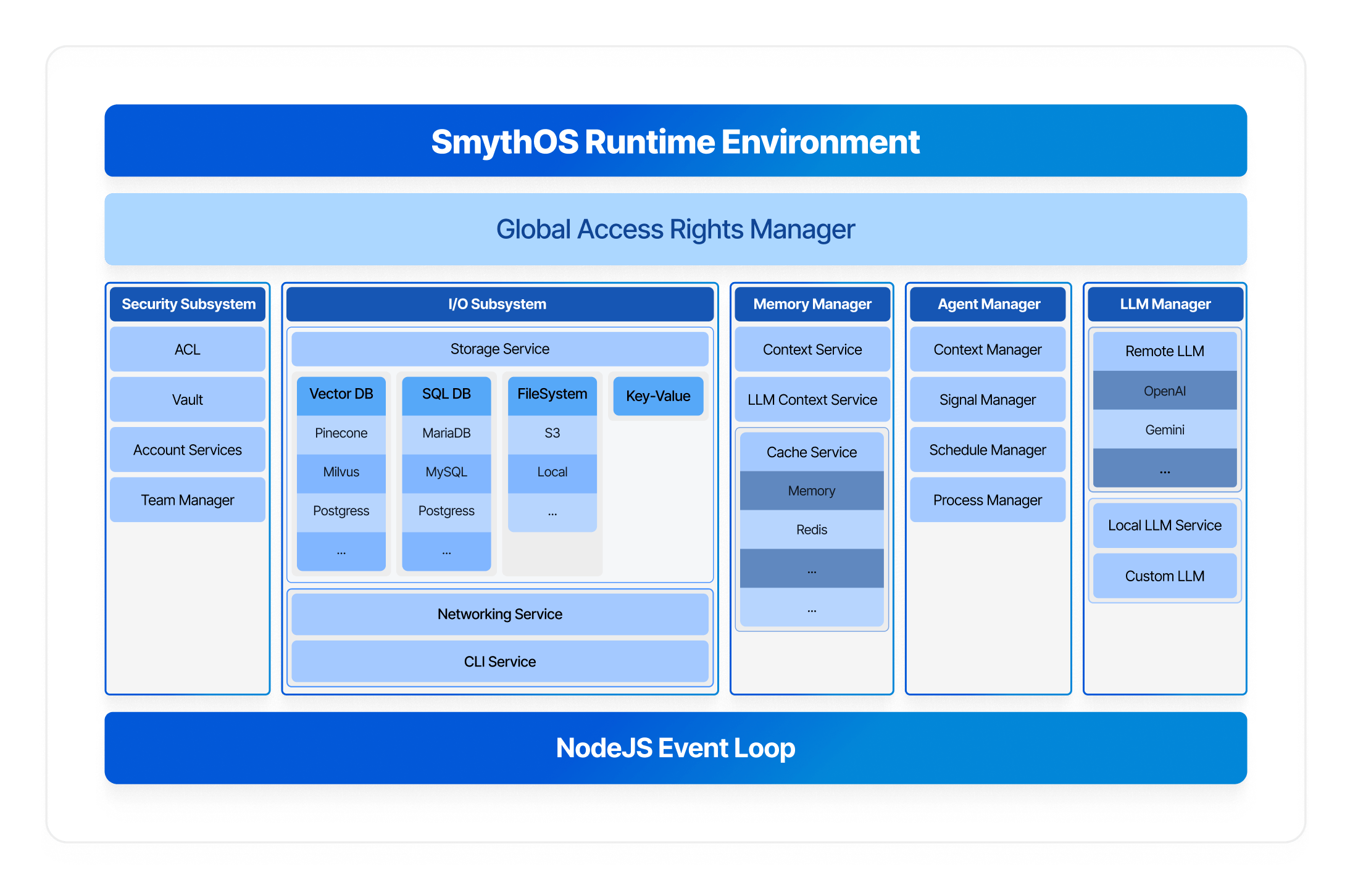
Task: Select the Global Access Rights Manager bar
Action: point(675,229)
